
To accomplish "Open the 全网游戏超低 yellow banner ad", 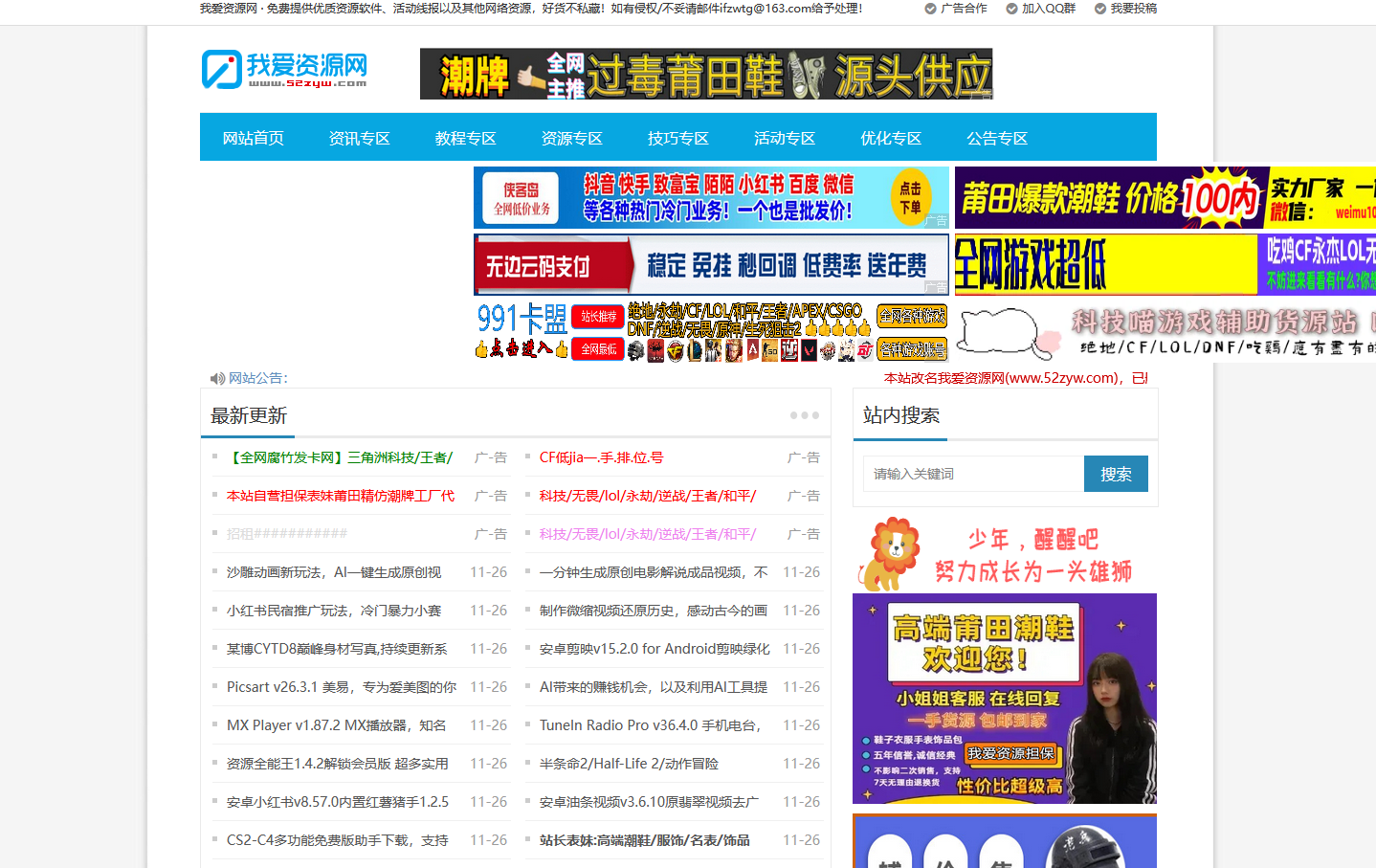I will coord(1165,265).
